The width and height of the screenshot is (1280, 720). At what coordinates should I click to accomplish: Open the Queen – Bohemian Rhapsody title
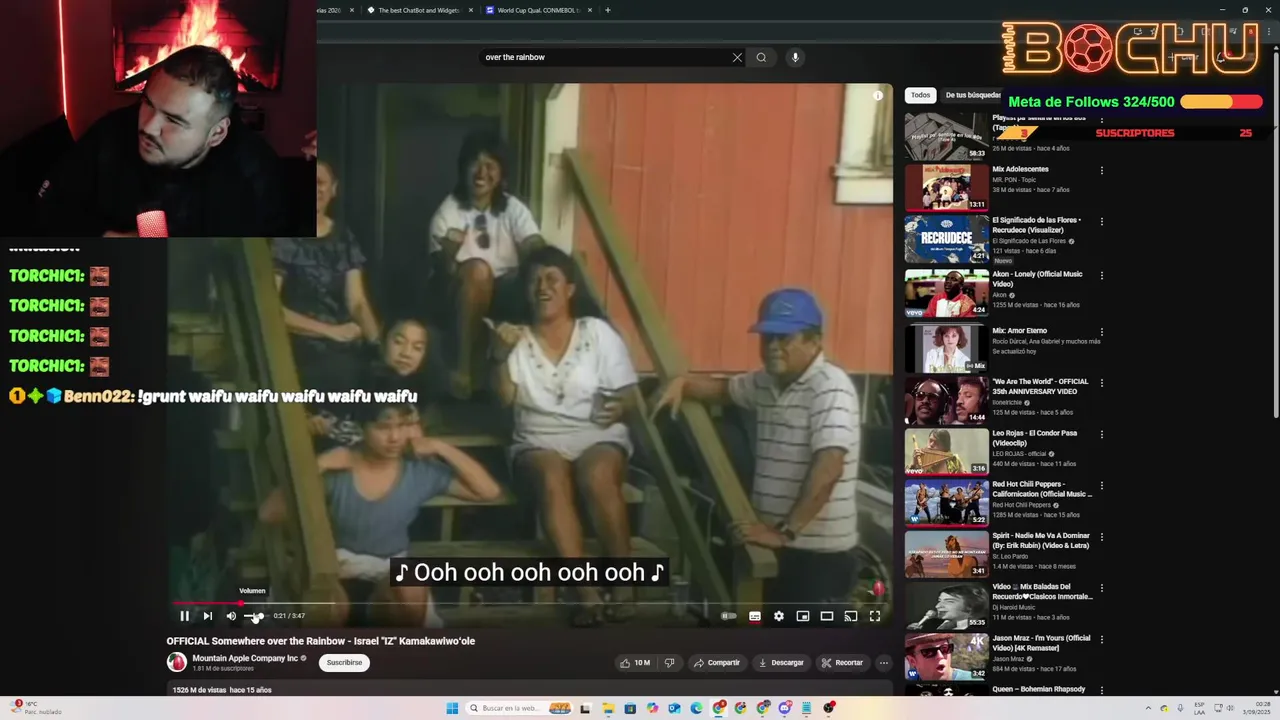[1038, 689]
